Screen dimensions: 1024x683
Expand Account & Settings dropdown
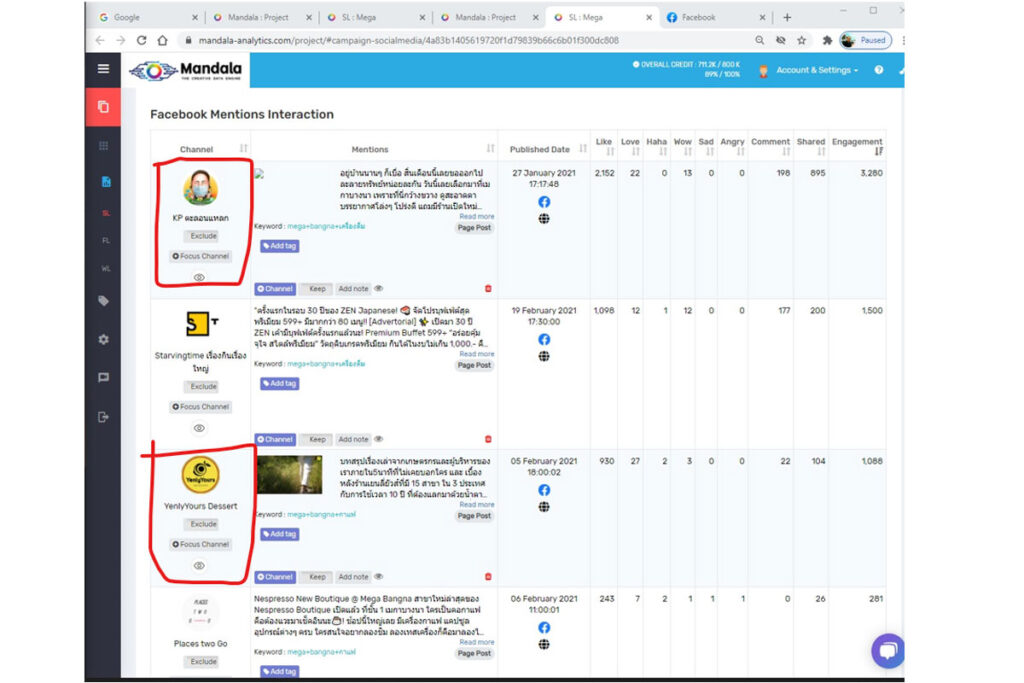(x=817, y=70)
